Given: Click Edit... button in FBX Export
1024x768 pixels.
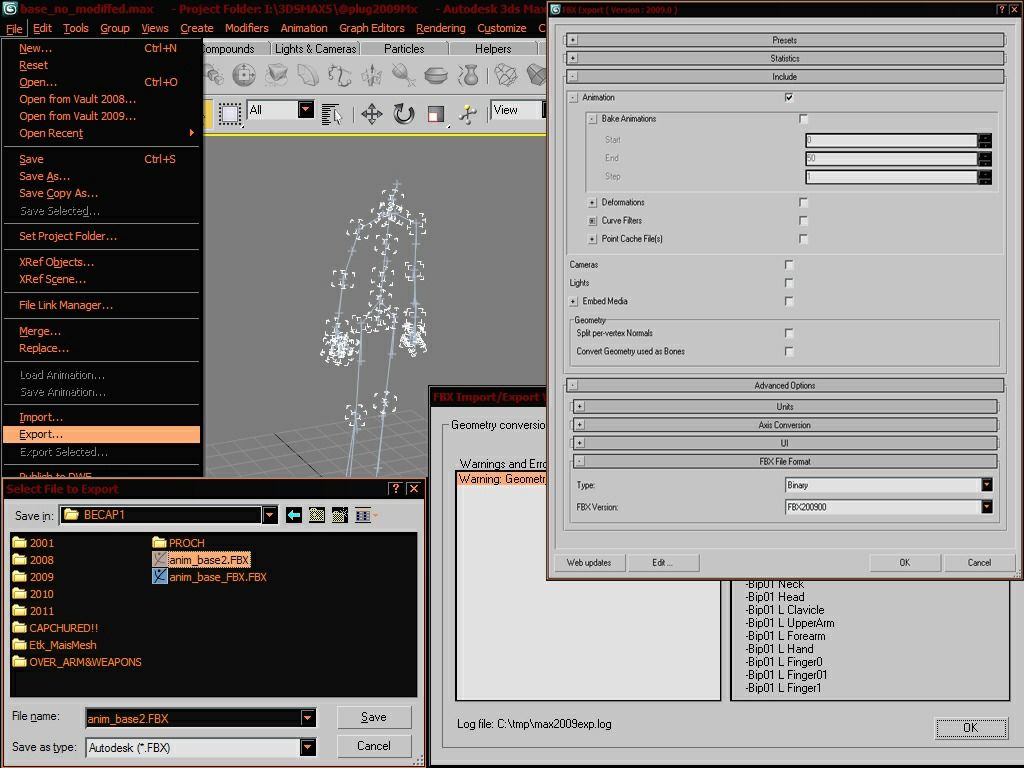Looking at the screenshot, I should pos(663,562).
